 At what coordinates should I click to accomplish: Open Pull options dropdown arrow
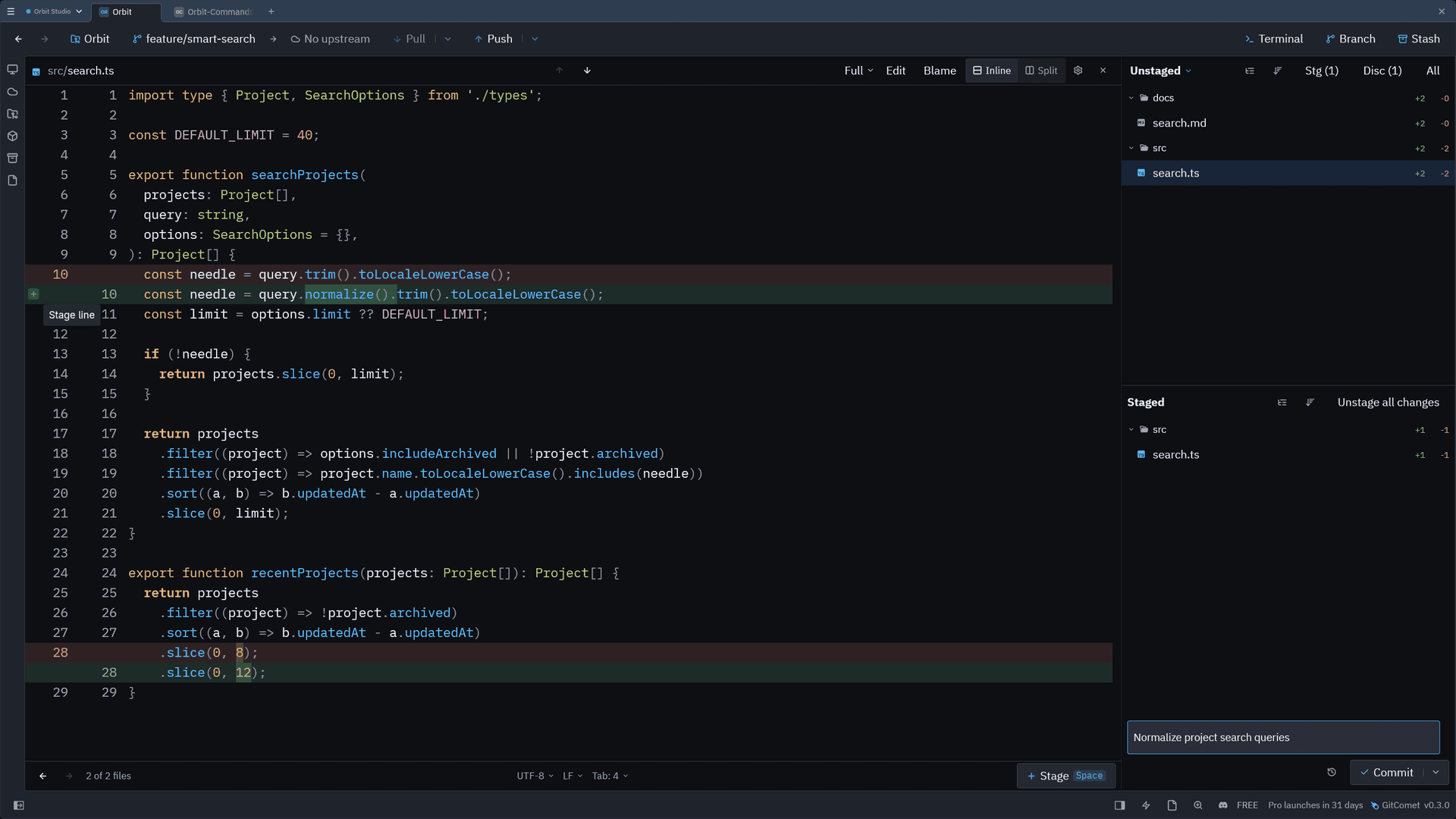(x=447, y=39)
